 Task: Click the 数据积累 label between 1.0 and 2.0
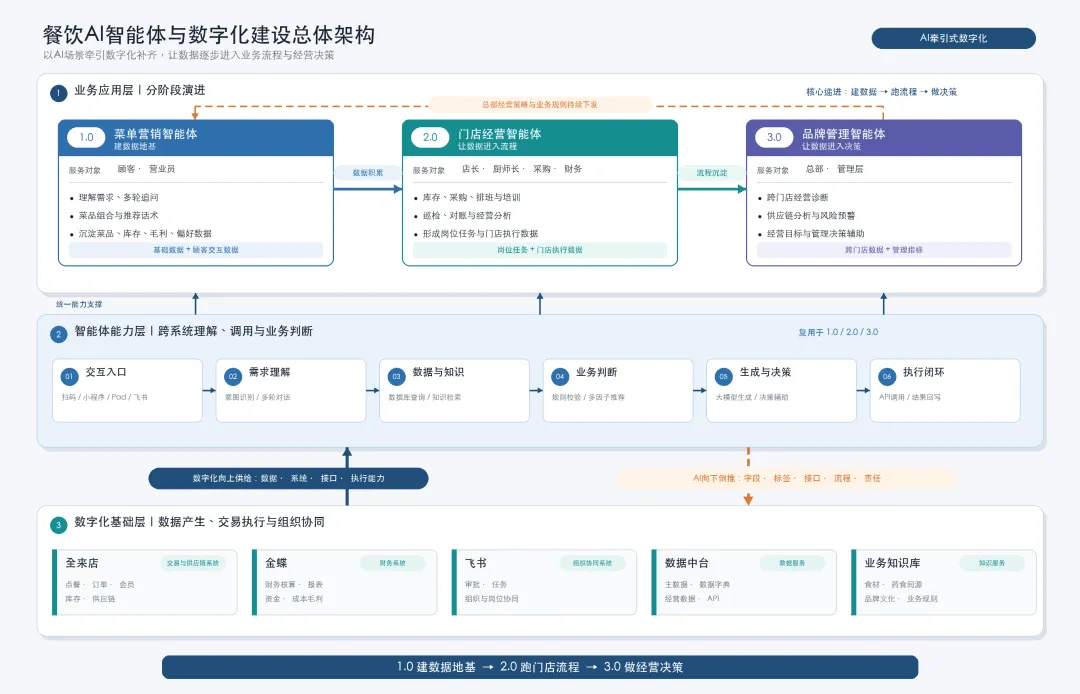tap(368, 173)
